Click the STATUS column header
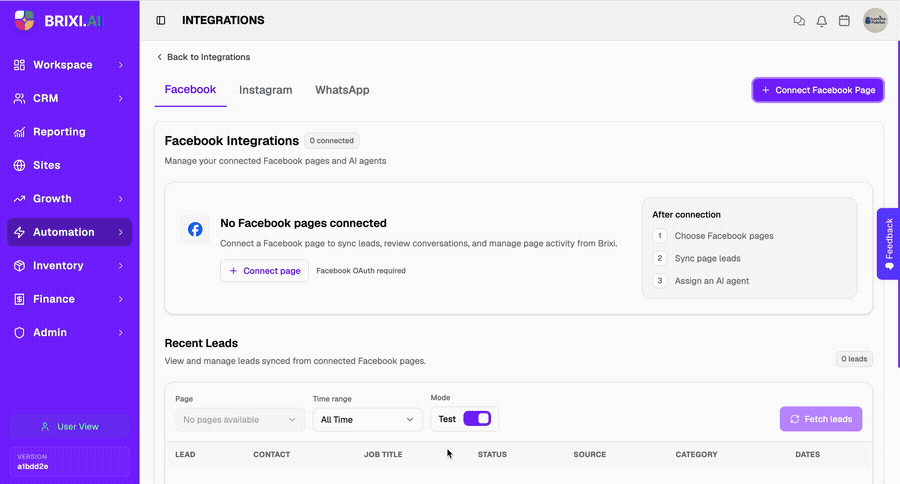 (492, 454)
